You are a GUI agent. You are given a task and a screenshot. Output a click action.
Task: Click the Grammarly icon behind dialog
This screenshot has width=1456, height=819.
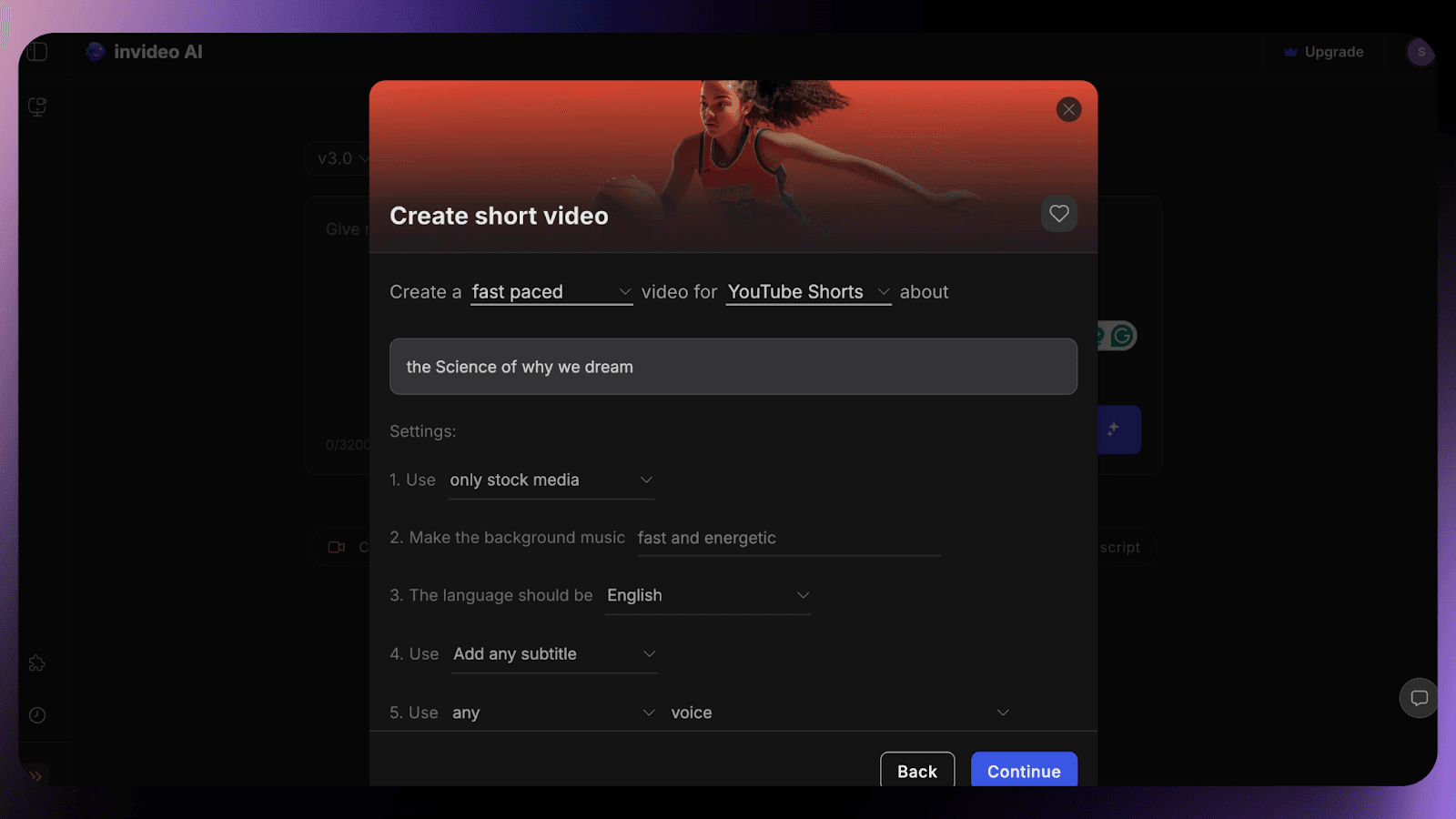[x=1123, y=336]
